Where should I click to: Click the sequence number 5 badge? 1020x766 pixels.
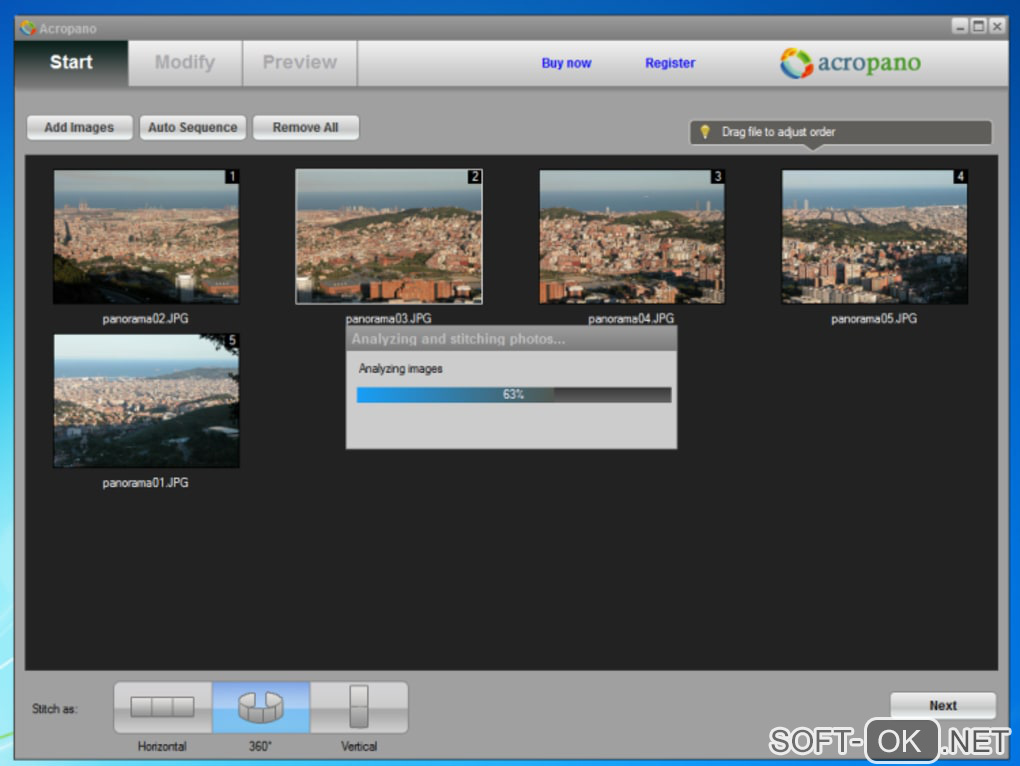coord(232,340)
